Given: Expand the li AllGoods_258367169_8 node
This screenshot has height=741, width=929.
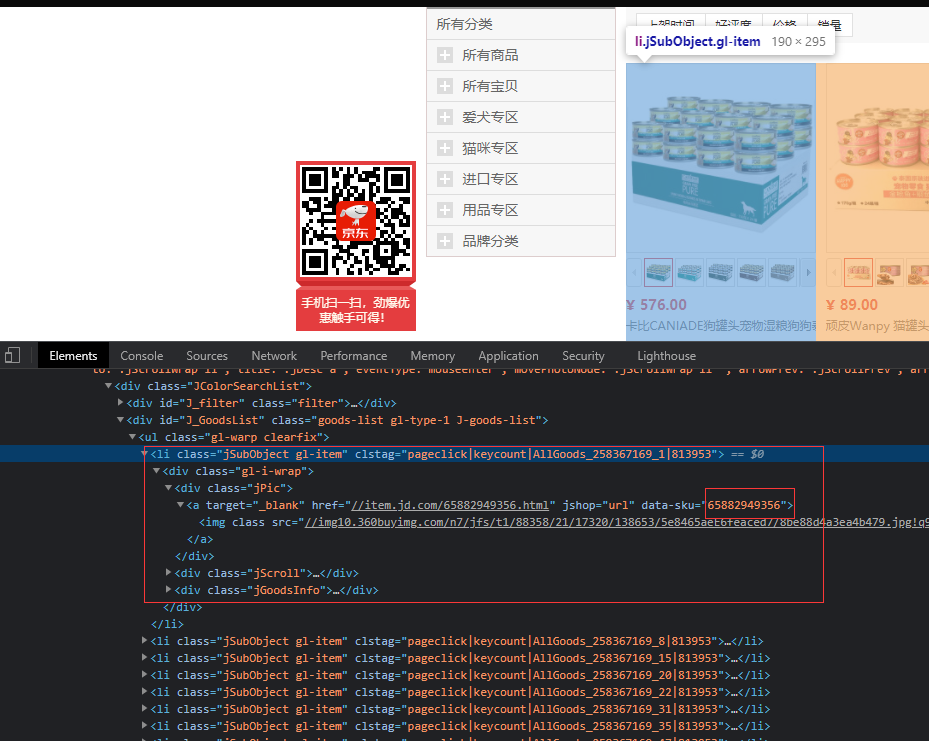Looking at the screenshot, I should (145, 640).
